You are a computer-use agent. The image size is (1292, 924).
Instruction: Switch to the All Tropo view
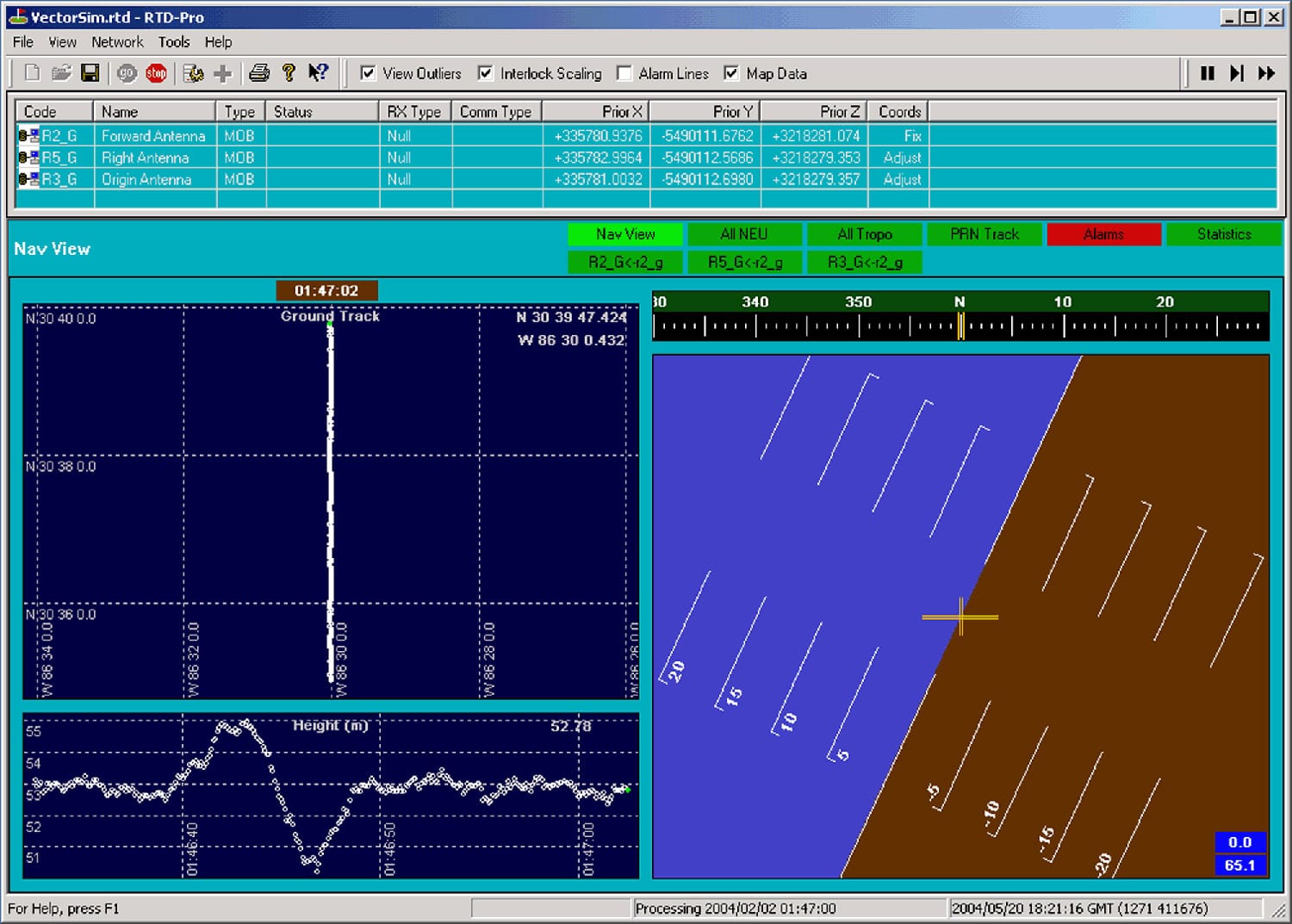[x=864, y=233]
